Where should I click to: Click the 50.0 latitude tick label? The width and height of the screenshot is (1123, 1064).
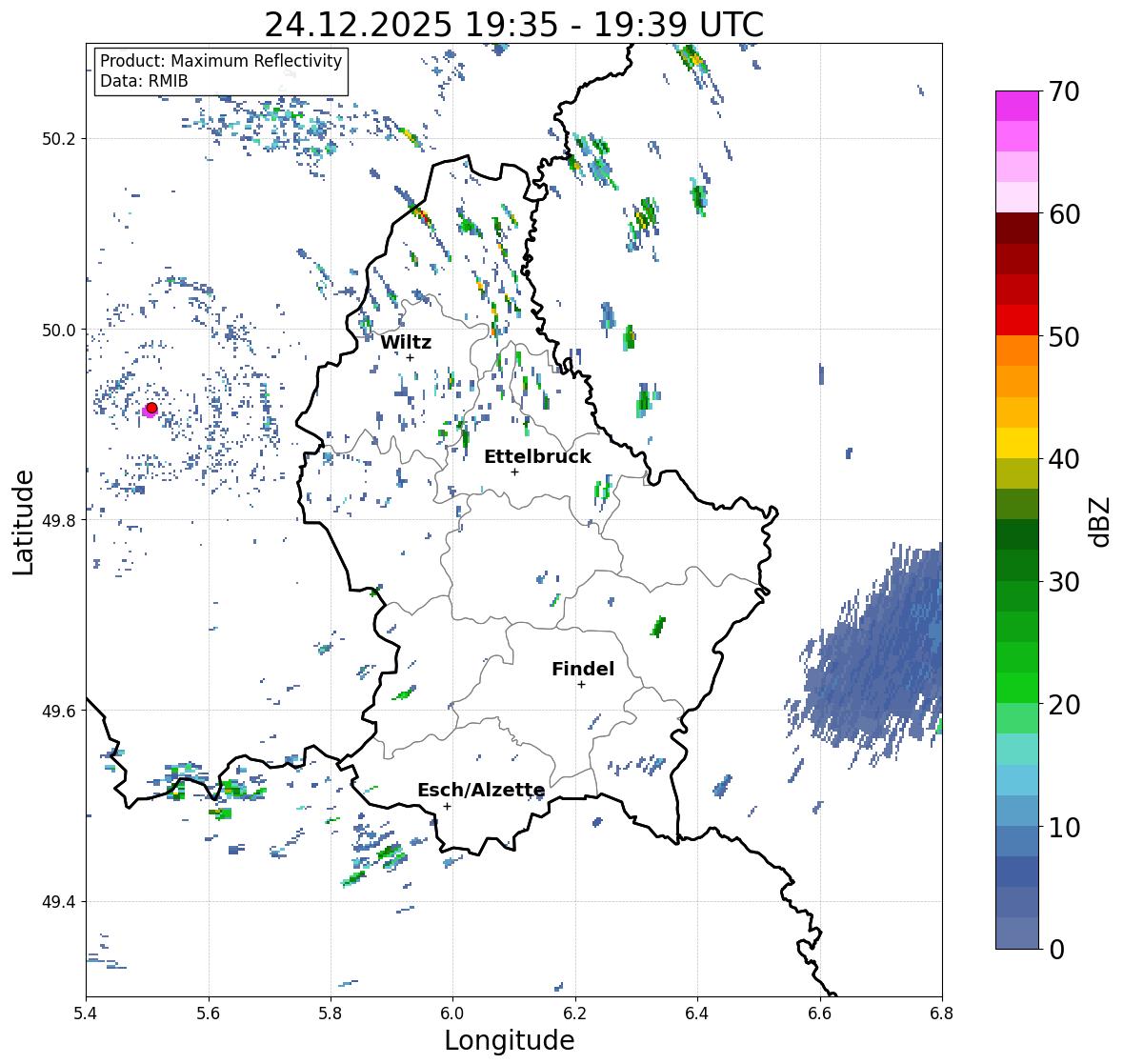(x=59, y=331)
